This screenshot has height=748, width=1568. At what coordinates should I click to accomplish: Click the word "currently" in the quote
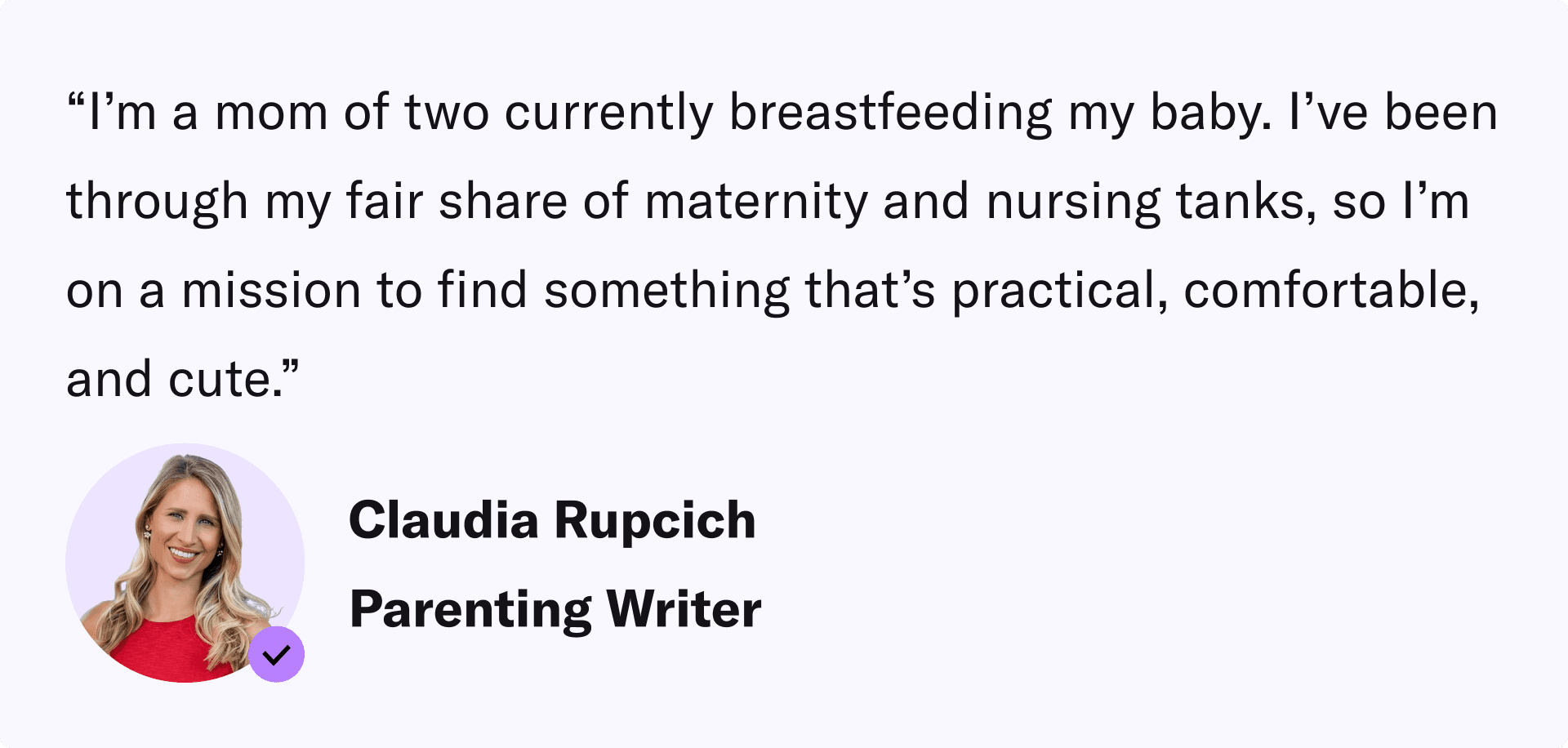coord(608,113)
